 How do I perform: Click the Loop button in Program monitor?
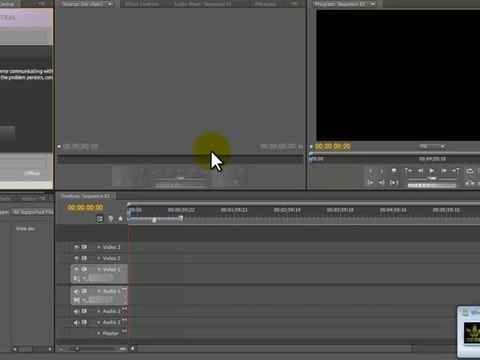470,171
